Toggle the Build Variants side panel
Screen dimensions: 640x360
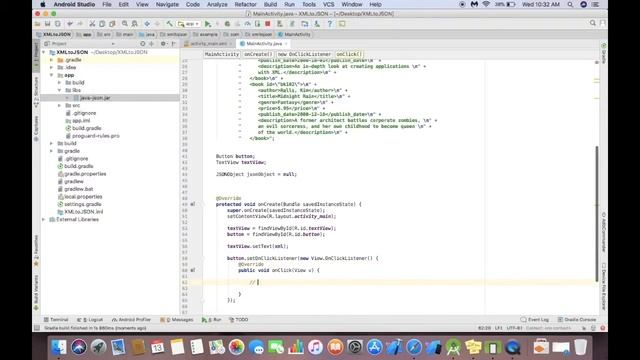pos(36,293)
